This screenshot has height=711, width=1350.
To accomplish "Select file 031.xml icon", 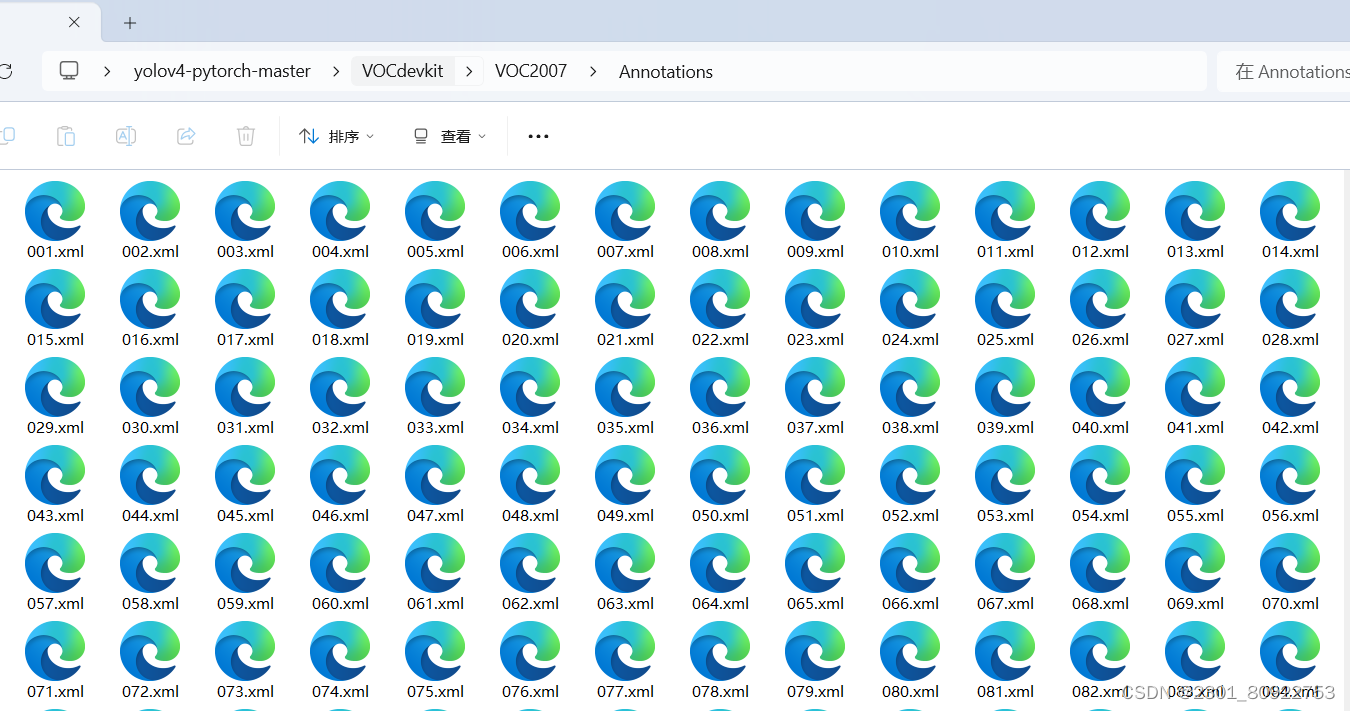I will pos(245,386).
